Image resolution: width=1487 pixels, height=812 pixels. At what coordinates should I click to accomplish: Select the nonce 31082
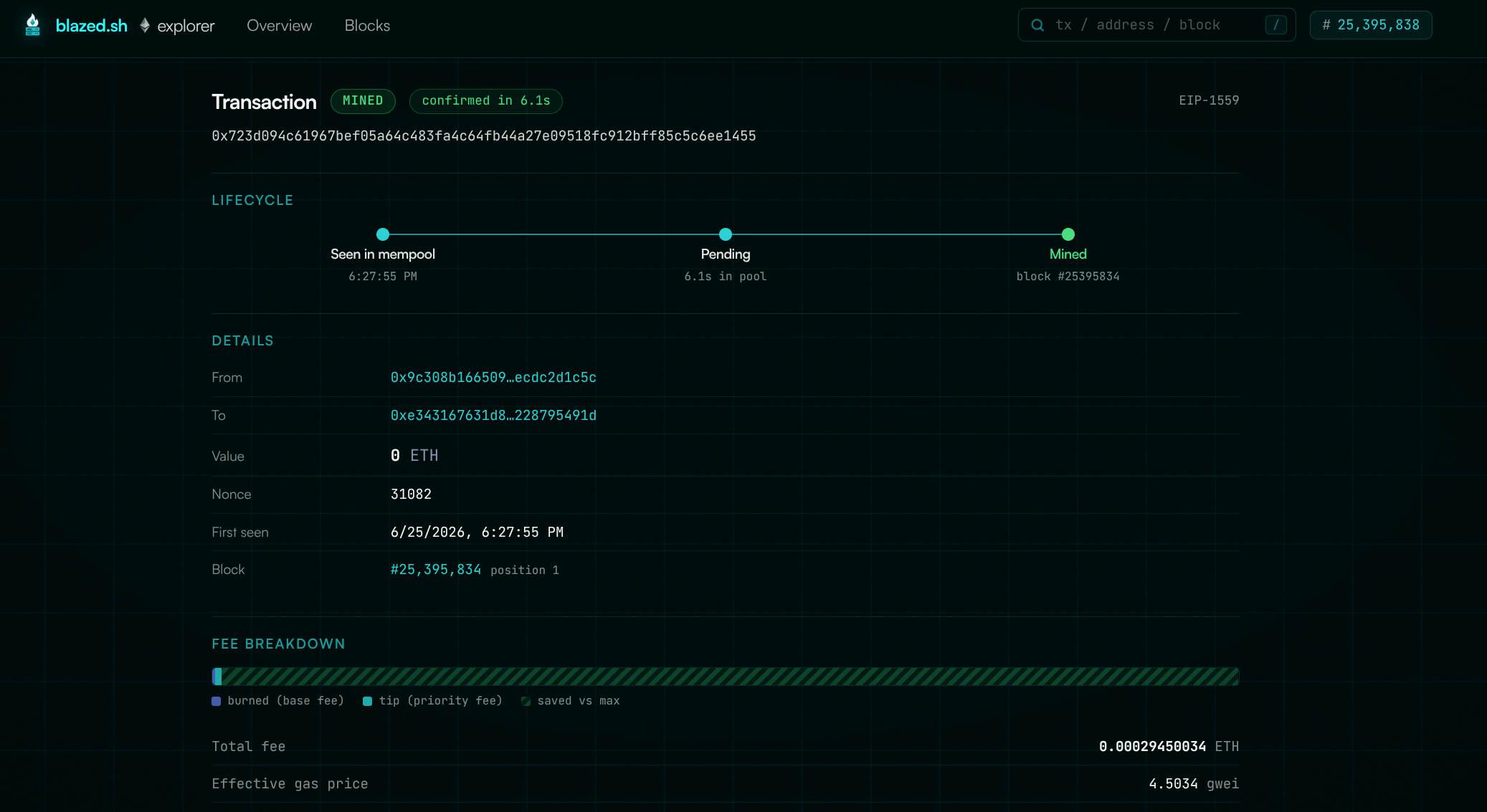pos(411,495)
